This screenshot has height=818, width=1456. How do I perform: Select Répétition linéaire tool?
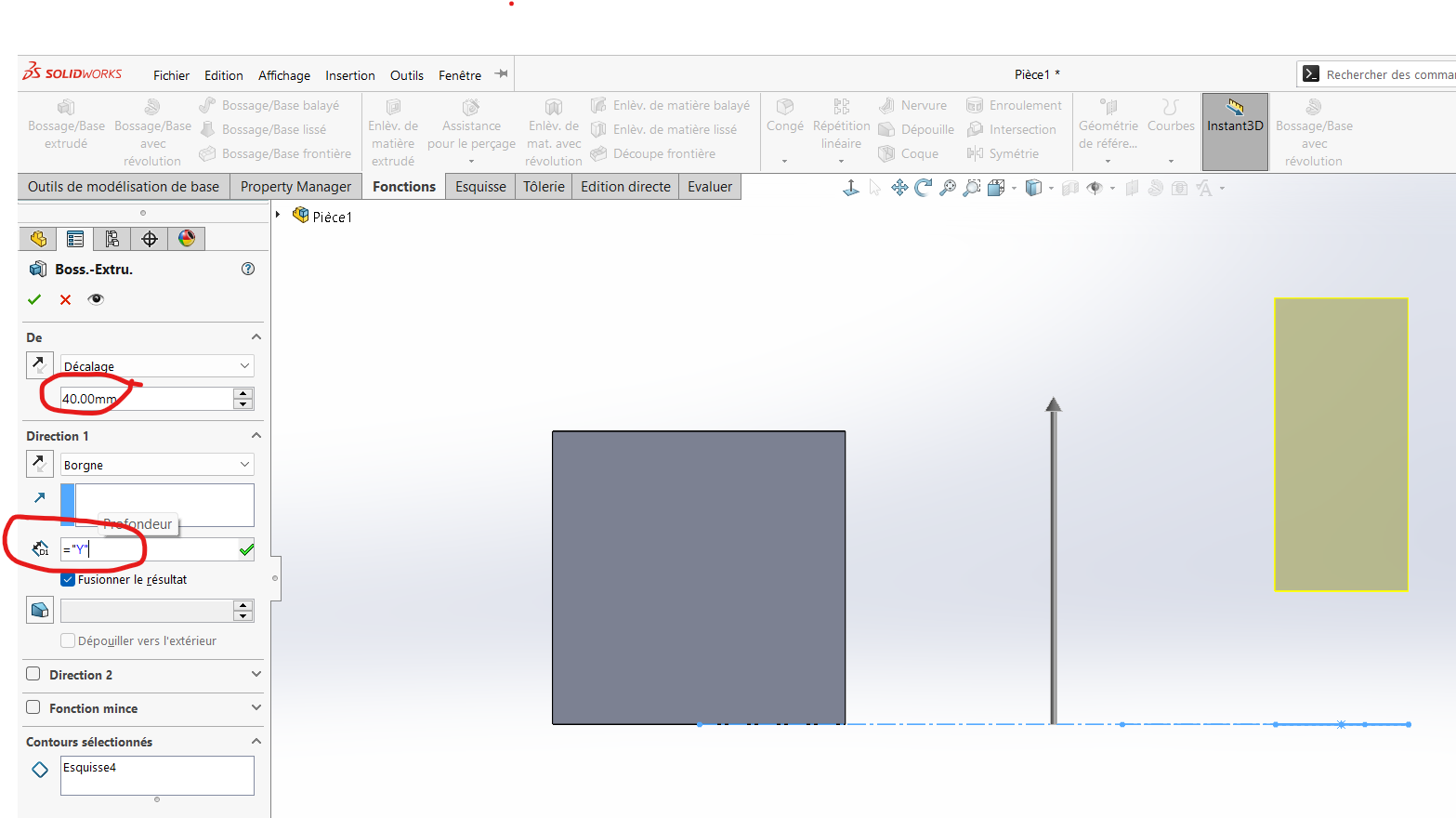(841, 133)
